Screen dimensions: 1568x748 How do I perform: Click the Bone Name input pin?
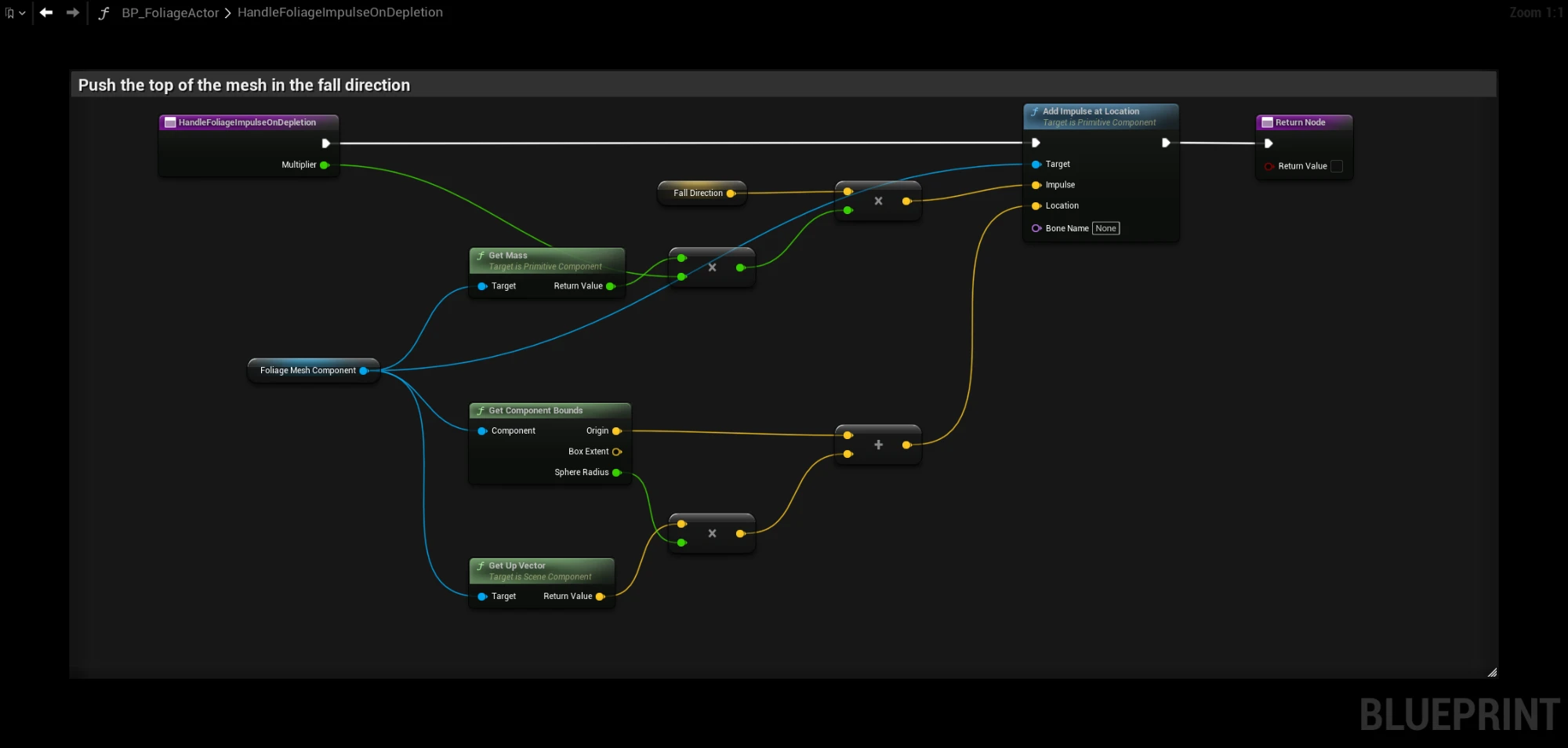coord(1036,228)
